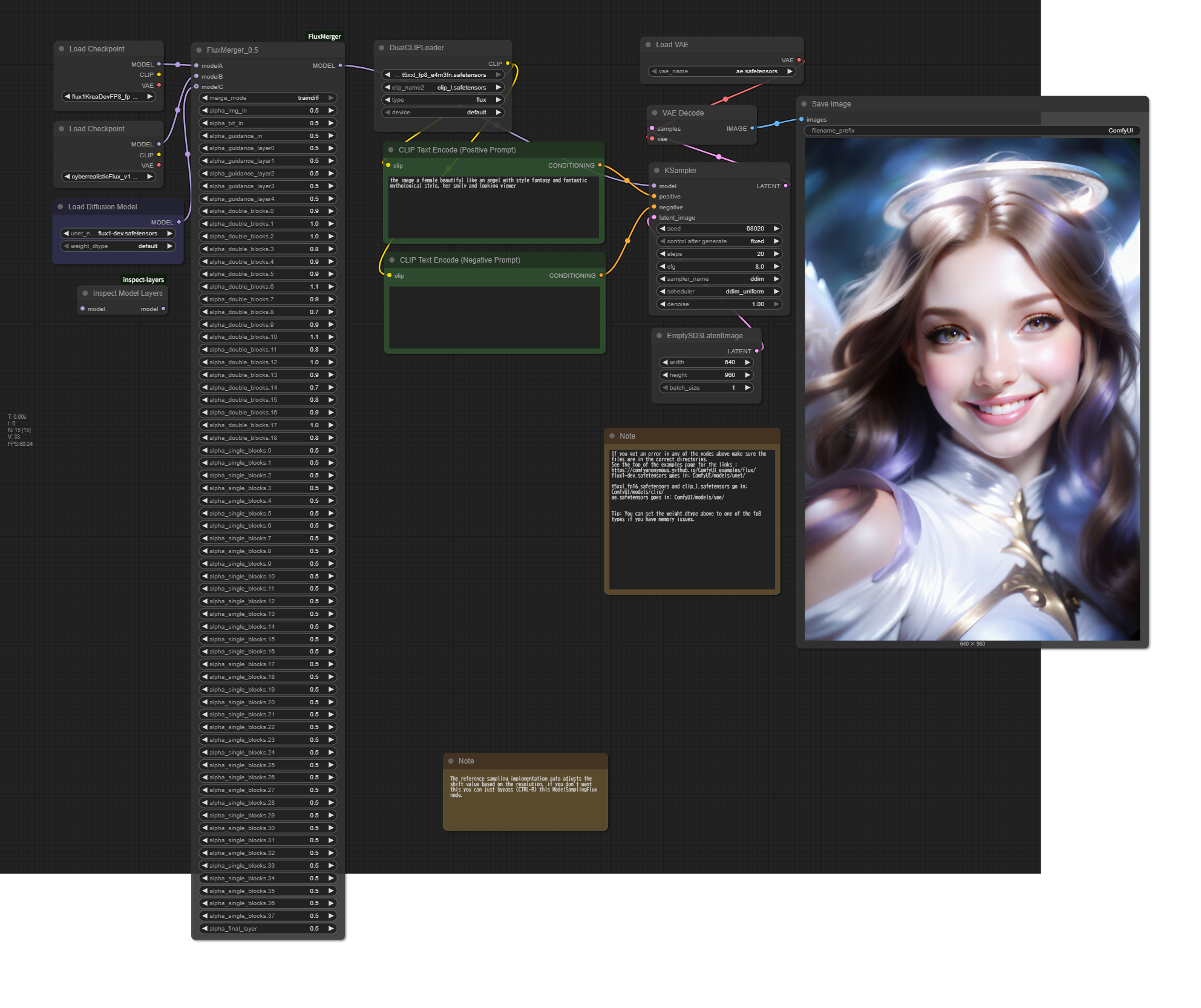Open the vae_name selector showing ae.safetensors
Viewport: 1201px width, 1008px height.
tap(721, 71)
